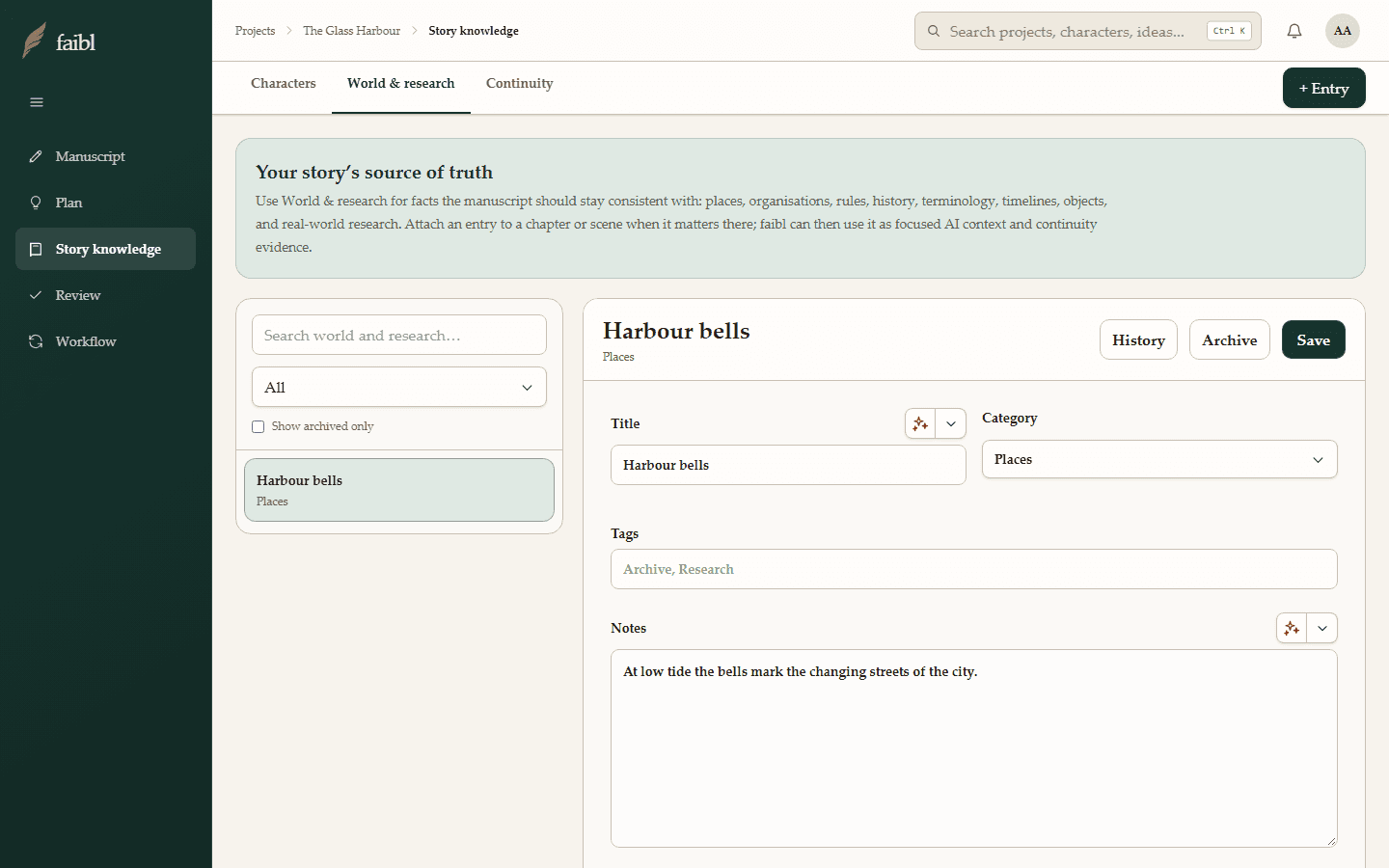1389x868 pixels.
Task: Open Manuscript in the sidebar
Action: [105, 156]
